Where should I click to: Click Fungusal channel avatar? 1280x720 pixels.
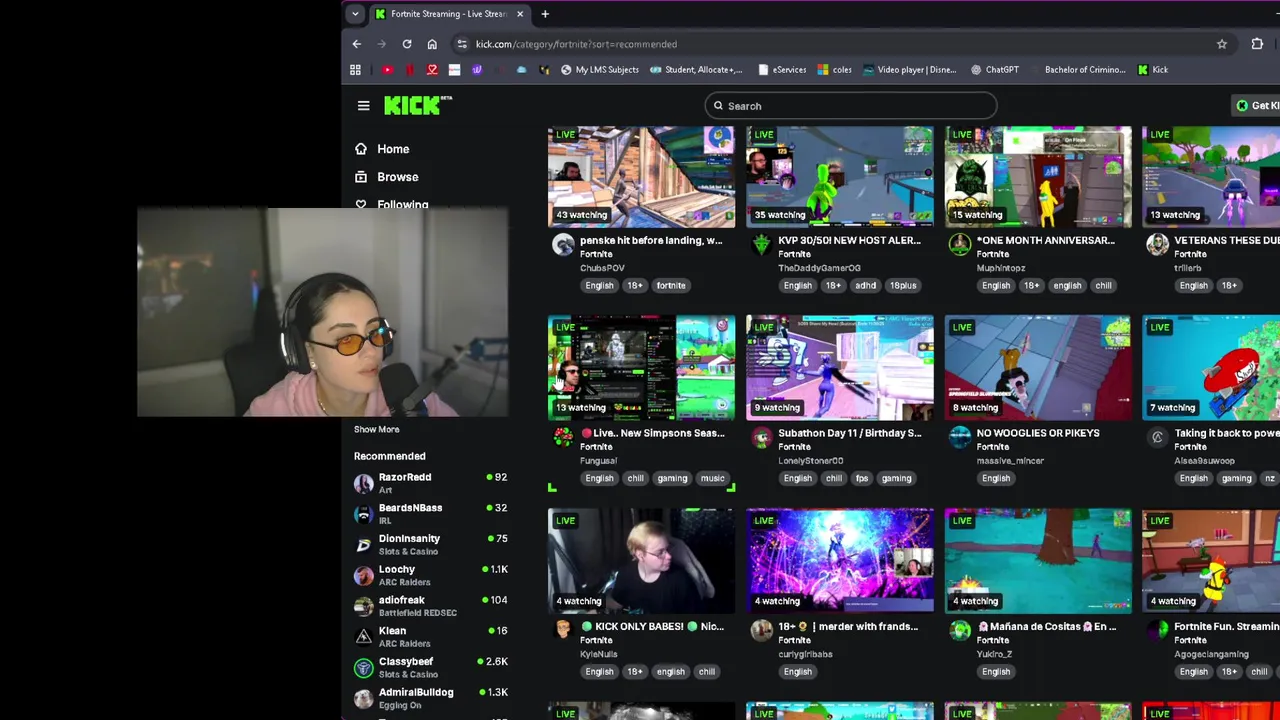click(563, 437)
